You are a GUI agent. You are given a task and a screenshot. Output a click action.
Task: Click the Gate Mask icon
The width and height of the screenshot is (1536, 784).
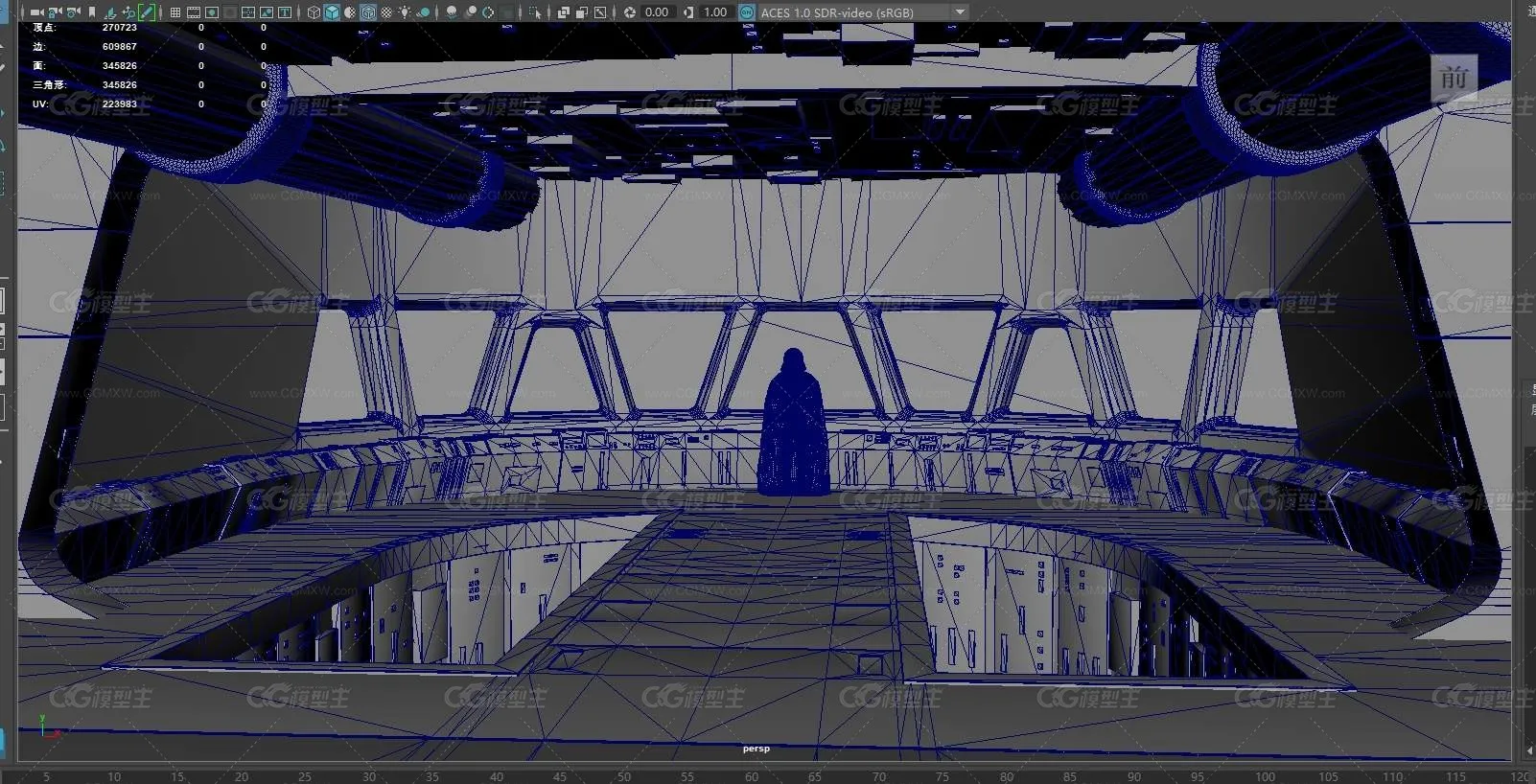[x=231, y=12]
